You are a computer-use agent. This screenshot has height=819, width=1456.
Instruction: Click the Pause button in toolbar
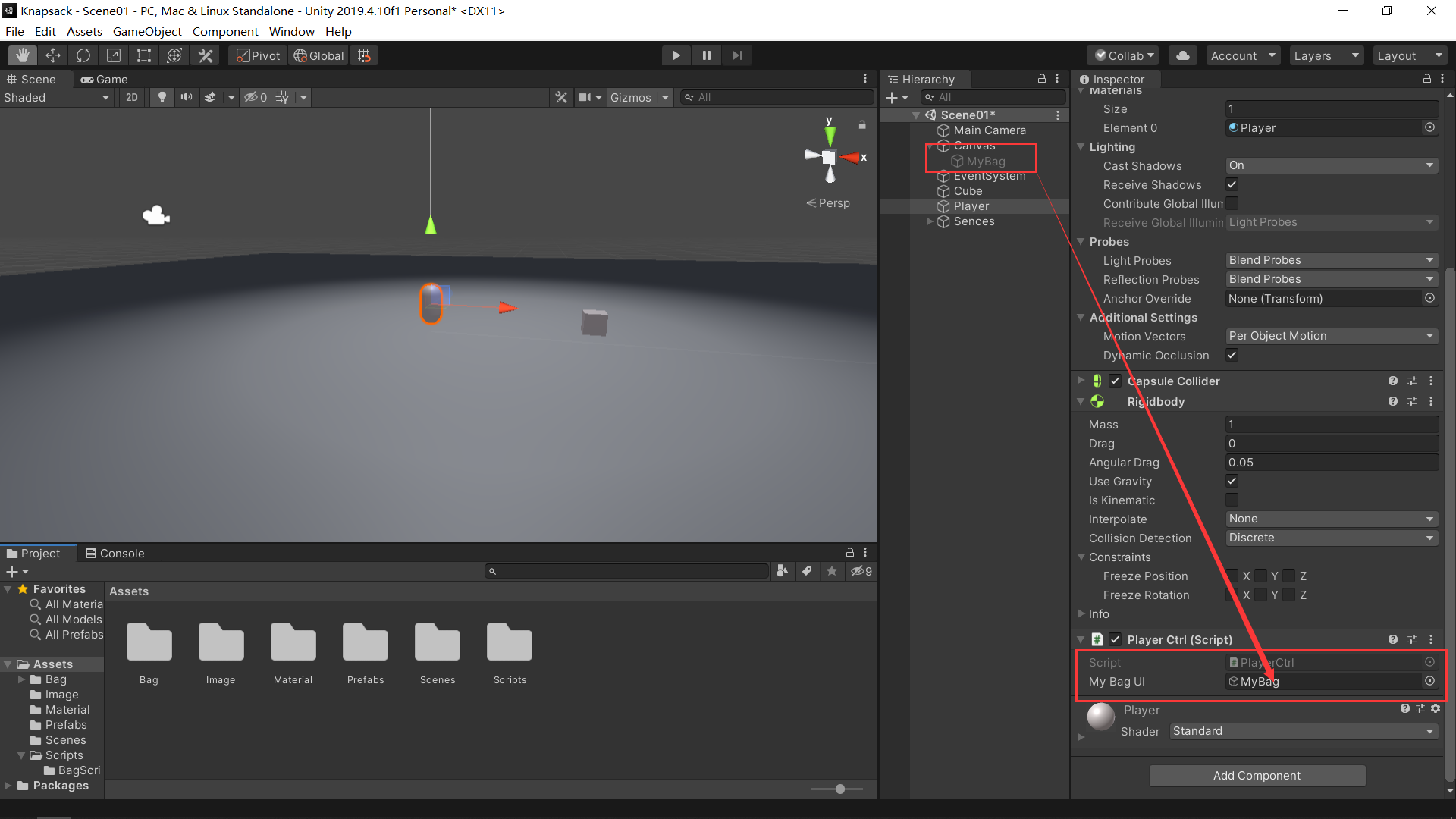click(707, 55)
